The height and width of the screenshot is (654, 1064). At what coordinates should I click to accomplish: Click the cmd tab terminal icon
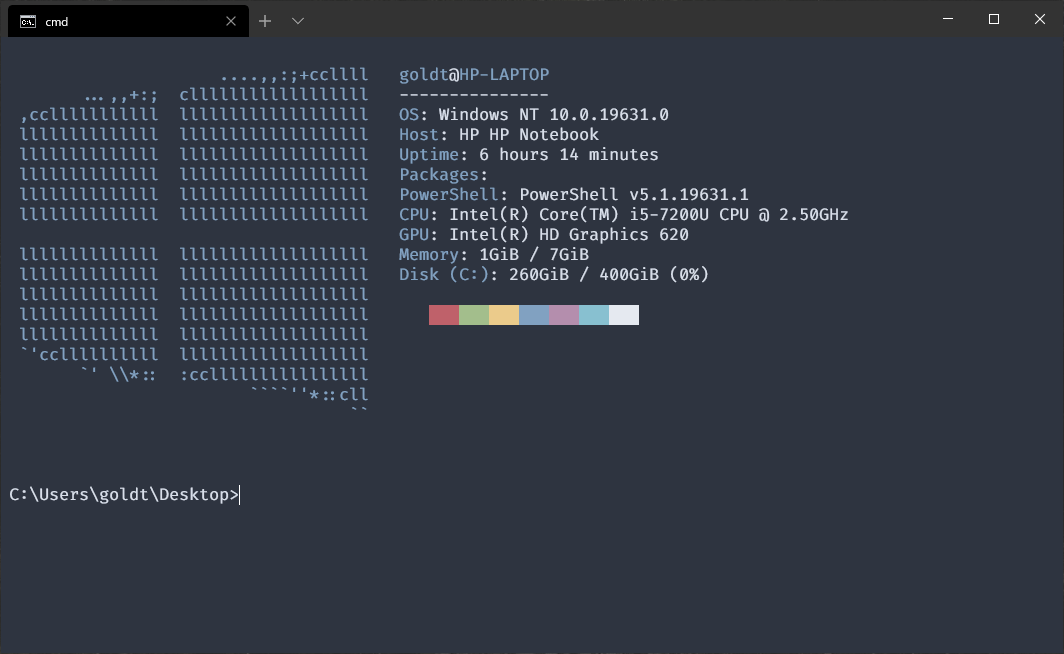[x=28, y=22]
